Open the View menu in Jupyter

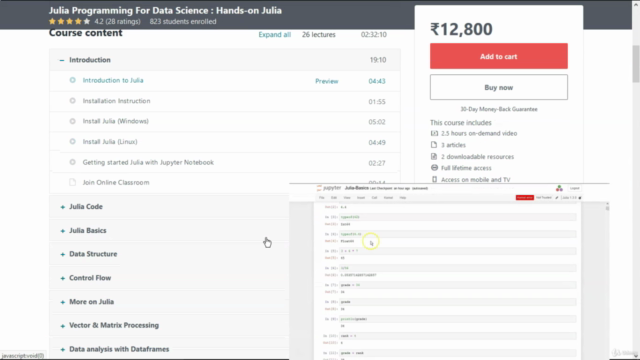tap(347, 198)
